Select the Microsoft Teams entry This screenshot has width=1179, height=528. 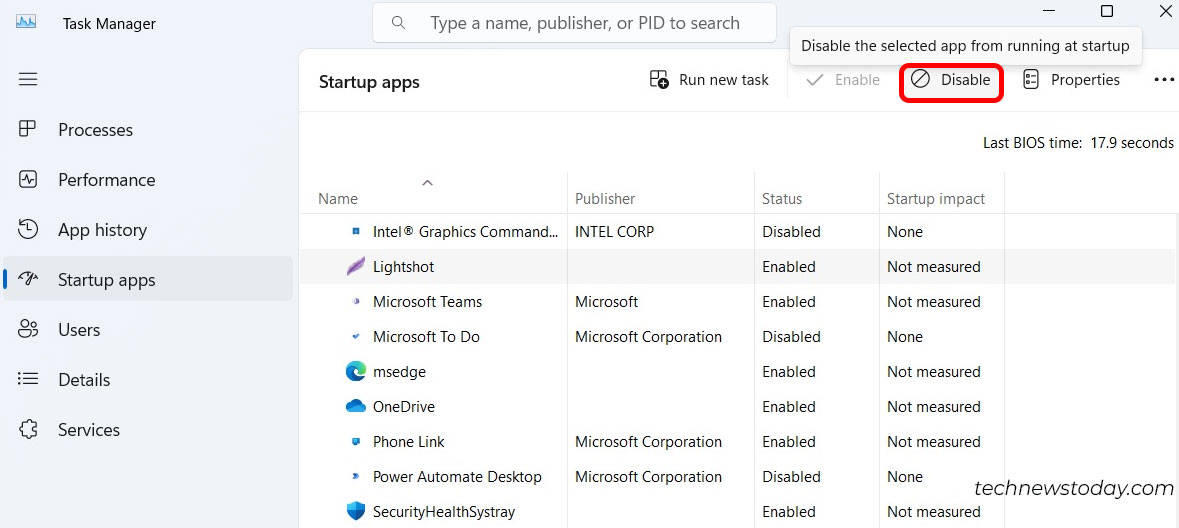point(427,302)
